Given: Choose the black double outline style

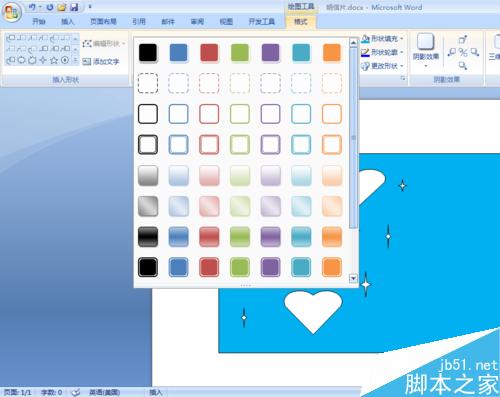Looking at the screenshot, I should click(x=148, y=145).
